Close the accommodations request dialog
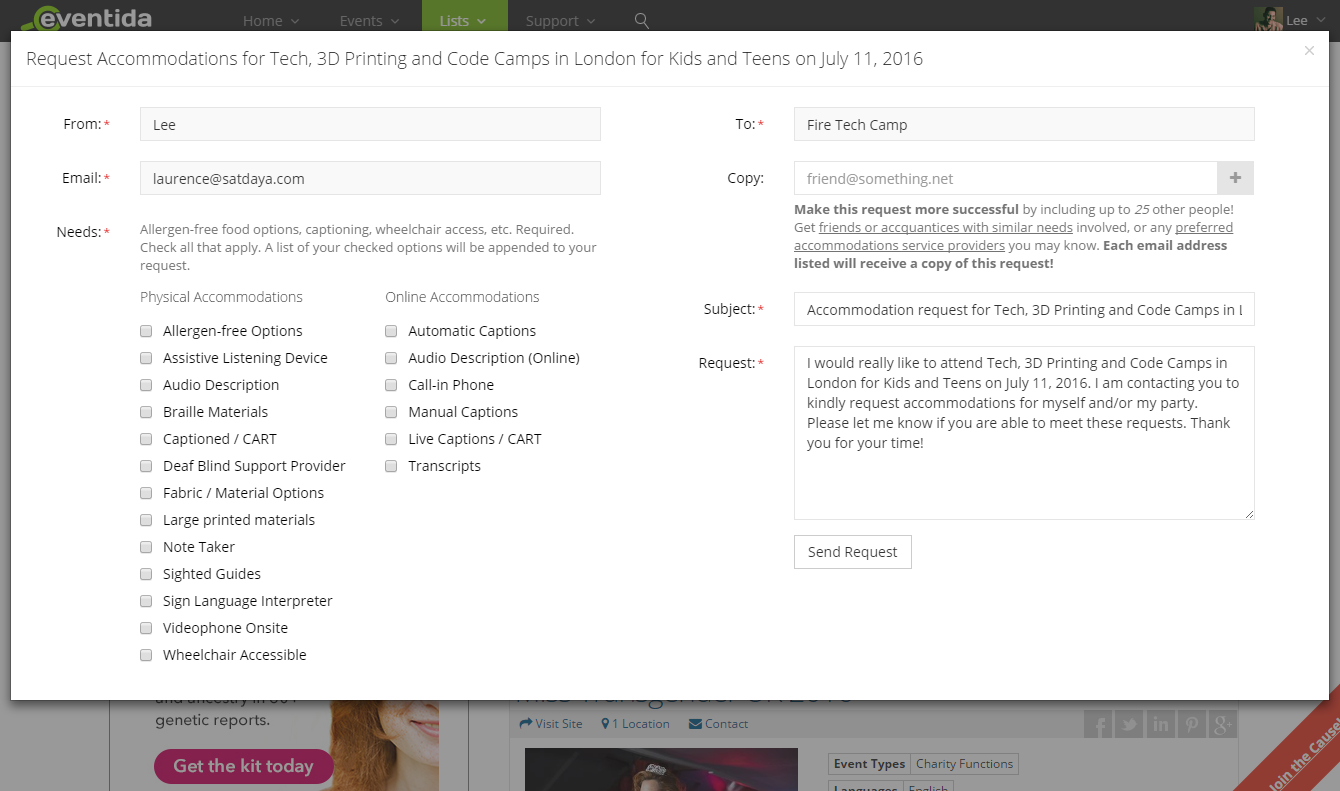Screen dimensions: 1340x791 [1309, 51]
